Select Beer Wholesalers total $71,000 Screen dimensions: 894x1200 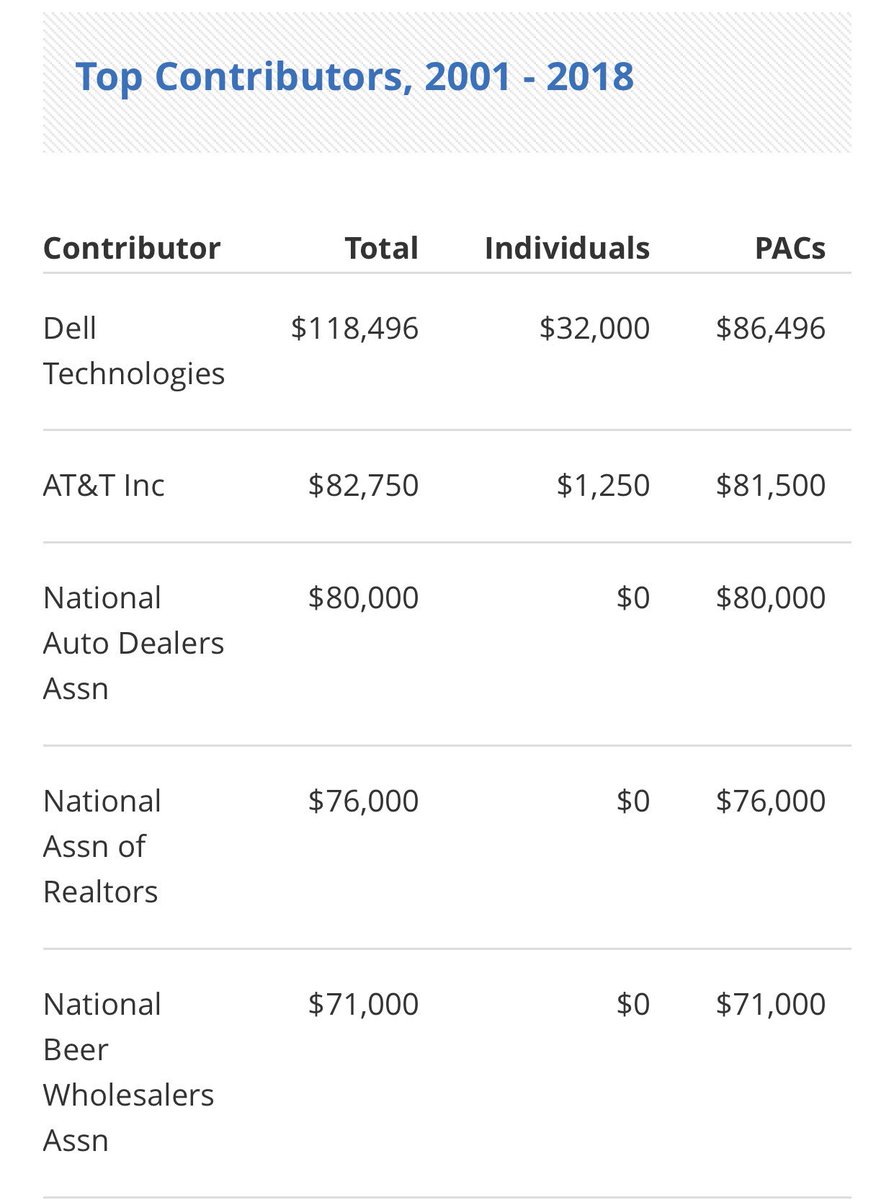[364, 1004]
